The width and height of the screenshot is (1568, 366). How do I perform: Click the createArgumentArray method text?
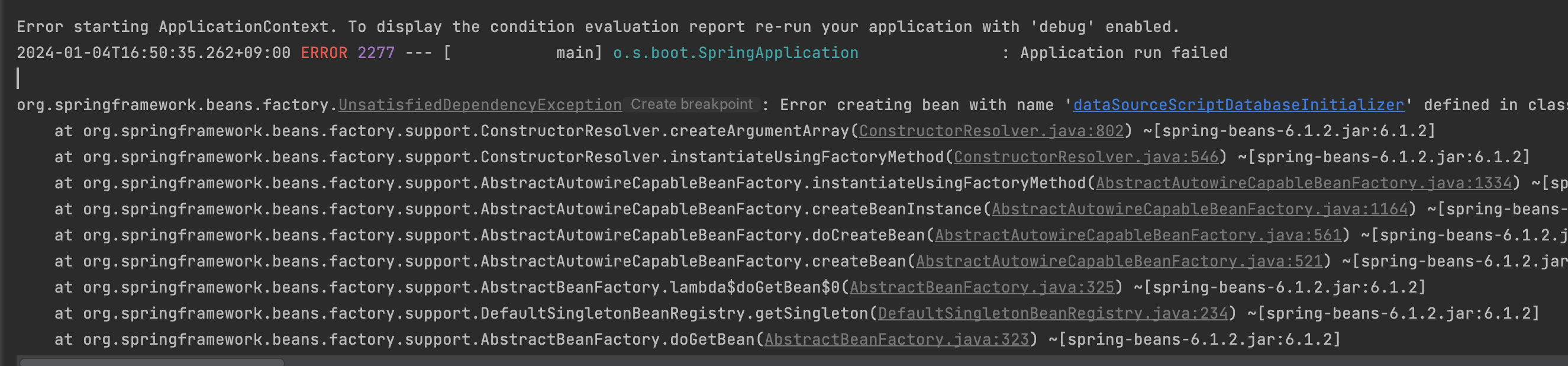[760, 131]
